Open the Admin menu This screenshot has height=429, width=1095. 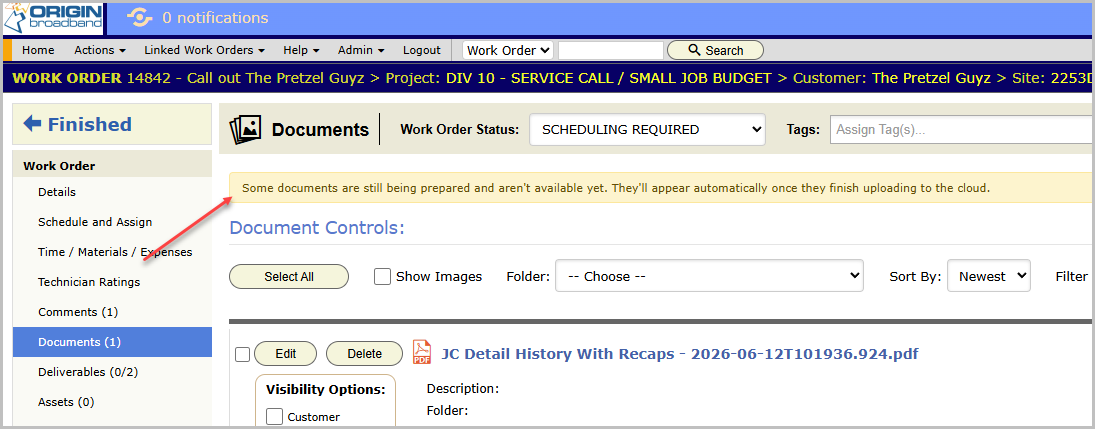(x=361, y=50)
